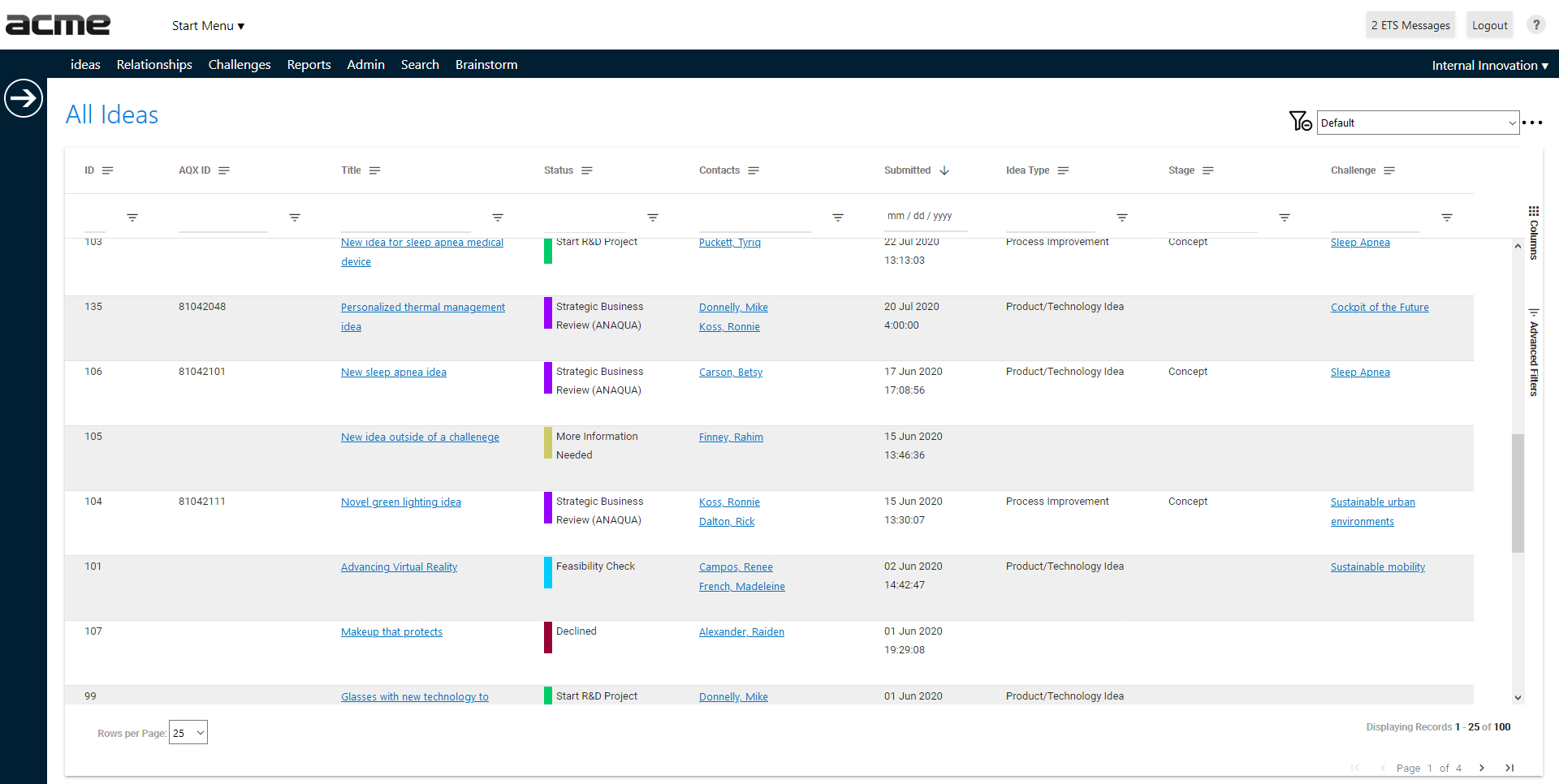Open the Contacts column filter icon
Screen dimensions: 1559x784
tap(837, 218)
